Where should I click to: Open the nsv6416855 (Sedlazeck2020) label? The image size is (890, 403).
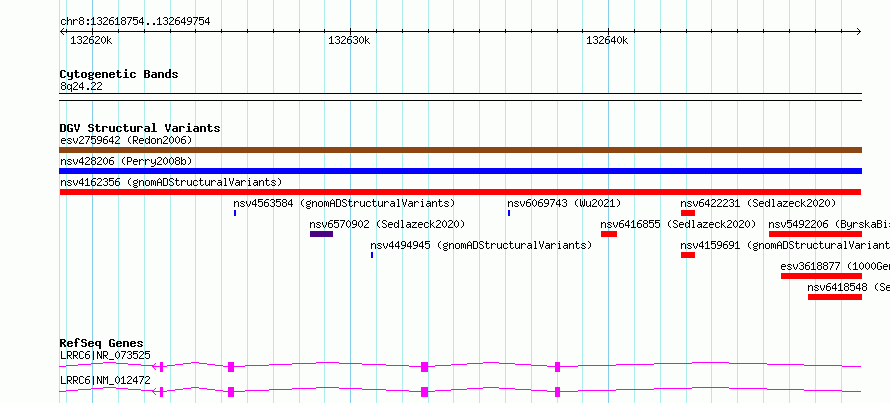(678, 224)
